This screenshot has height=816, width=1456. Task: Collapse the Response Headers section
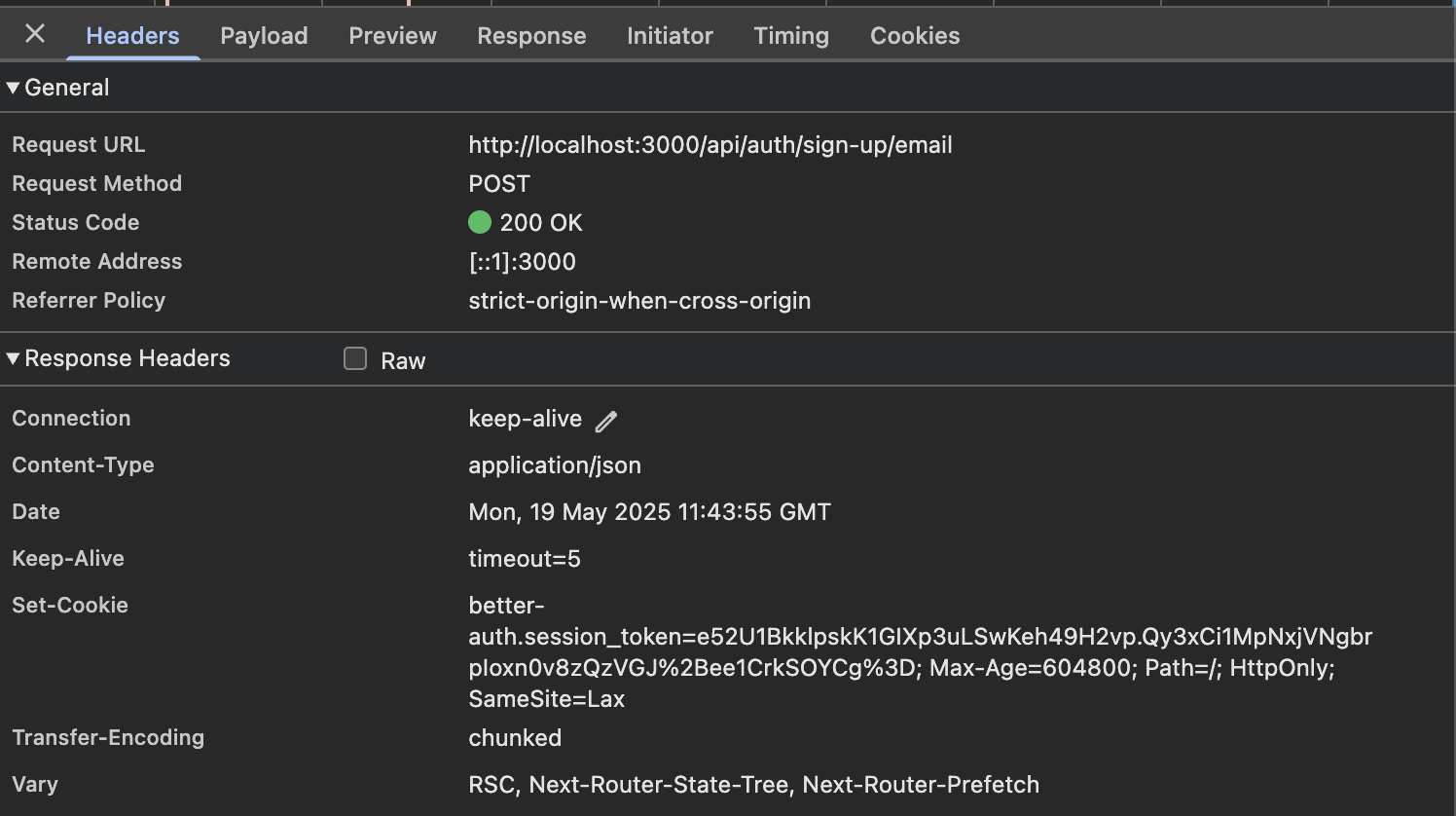pyautogui.click(x=13, y=358)
